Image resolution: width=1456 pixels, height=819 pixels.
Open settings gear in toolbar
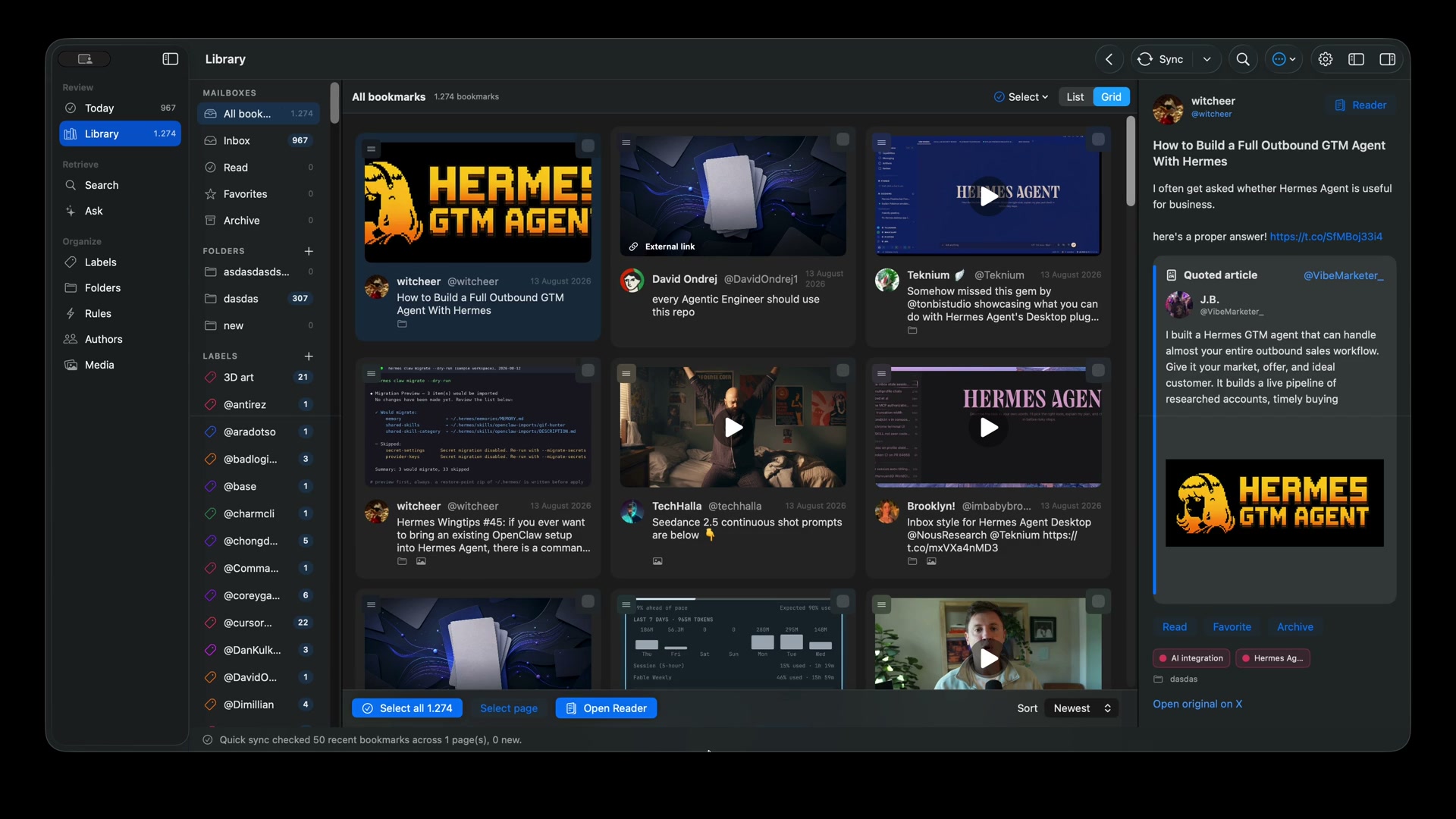point(1325,59)
